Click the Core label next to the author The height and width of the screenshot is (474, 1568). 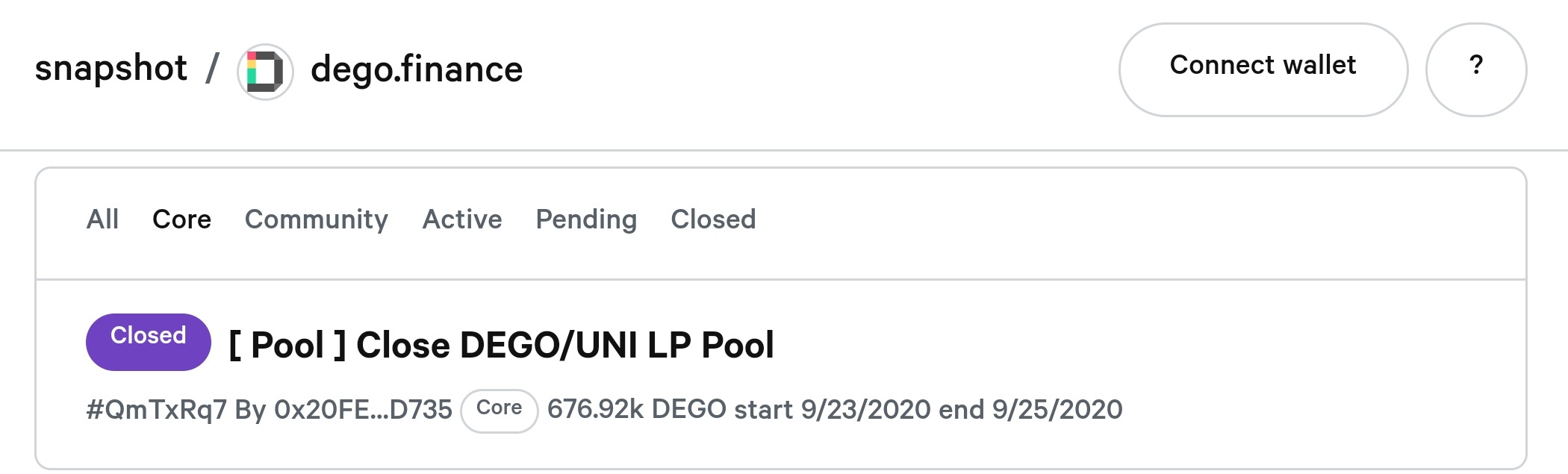pyautogui.click(x=499, y=410)
